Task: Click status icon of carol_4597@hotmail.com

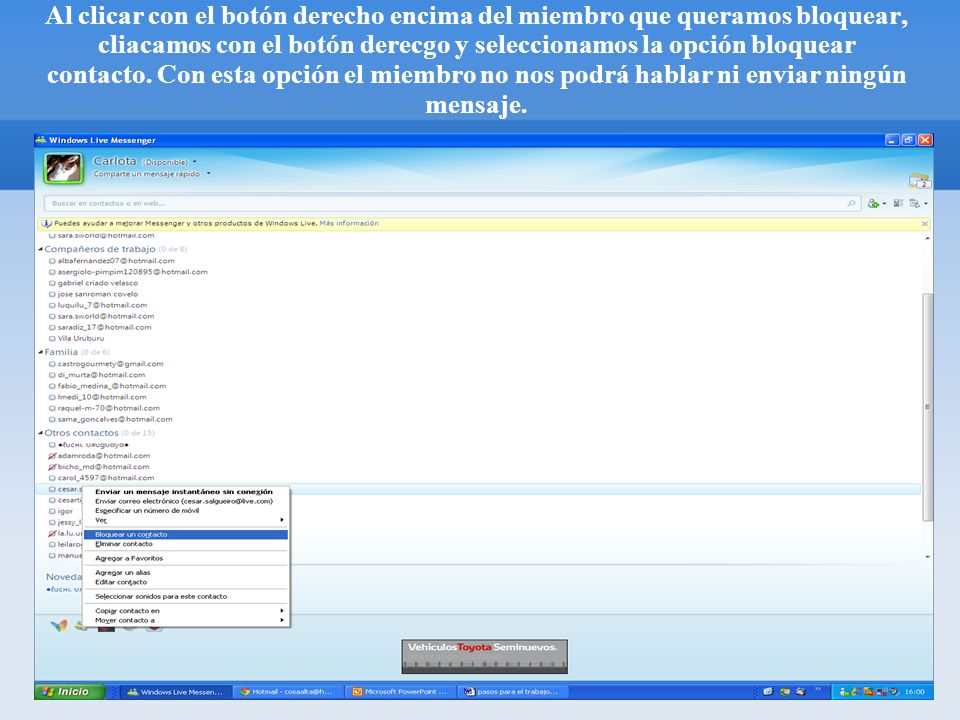Action: [52, 478]
